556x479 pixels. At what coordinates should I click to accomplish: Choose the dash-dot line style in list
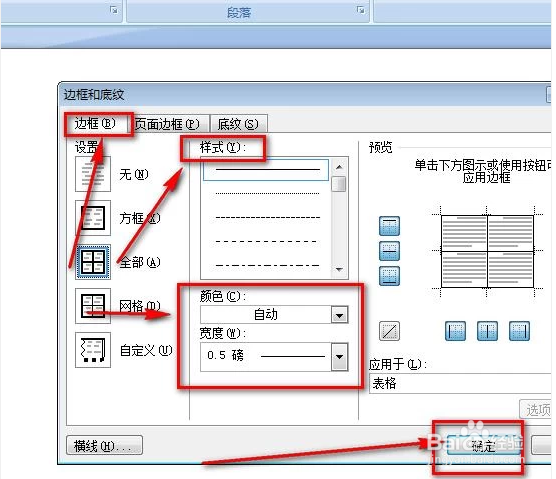[x=267, y=265]
